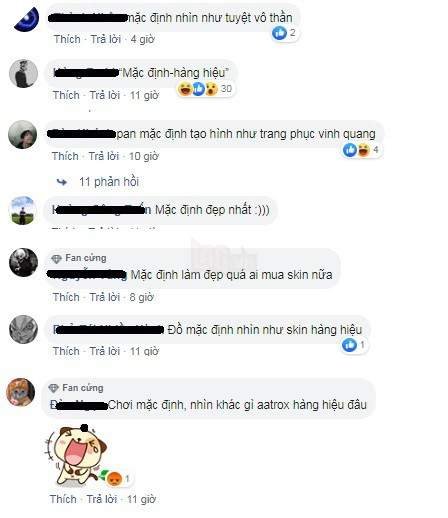Click Thích under 'trang phục vinh quang' comment
The height and width of the screenshot is (518, 448).
[x=65, y=156]
